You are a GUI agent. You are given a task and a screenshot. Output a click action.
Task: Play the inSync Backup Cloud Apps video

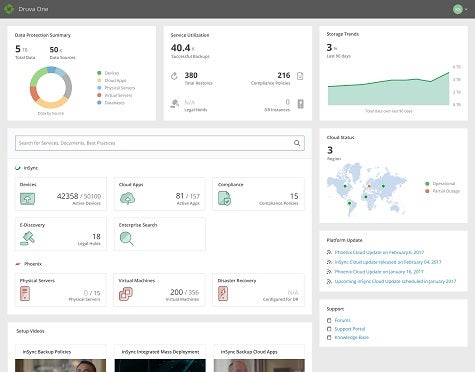[x=259, y=365]
